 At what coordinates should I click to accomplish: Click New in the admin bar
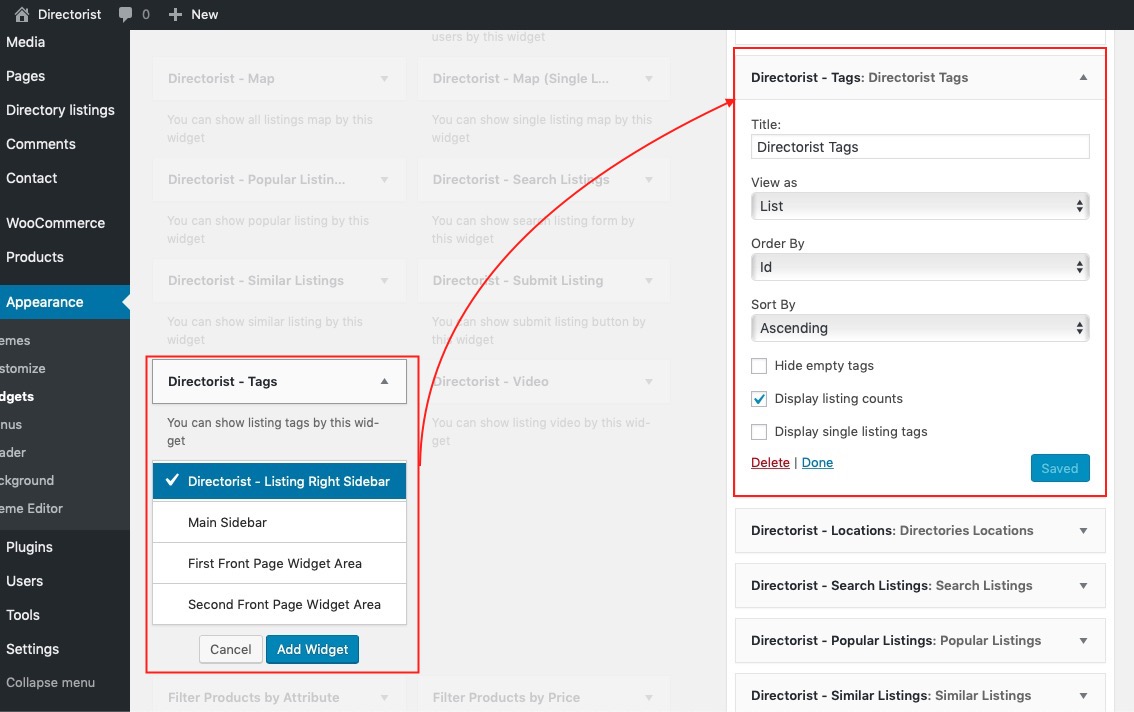click(205, 14)
